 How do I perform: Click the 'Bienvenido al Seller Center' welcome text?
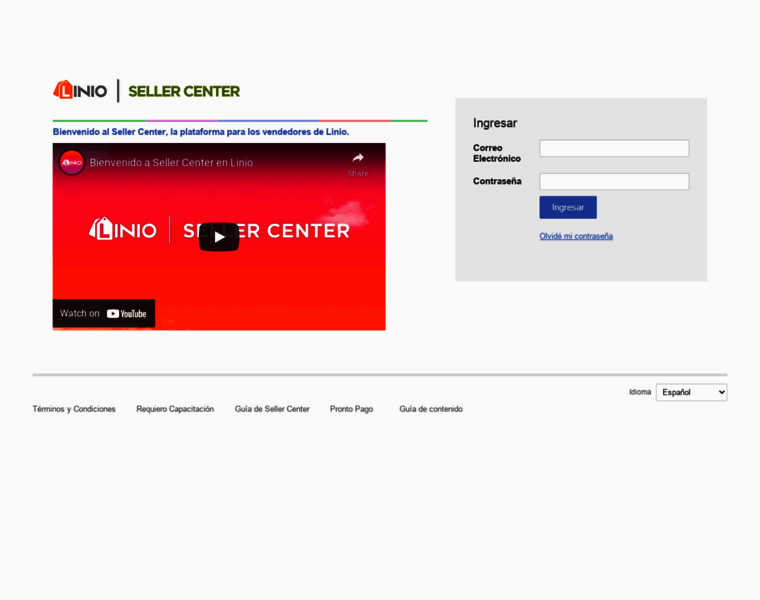click(201, 132)
